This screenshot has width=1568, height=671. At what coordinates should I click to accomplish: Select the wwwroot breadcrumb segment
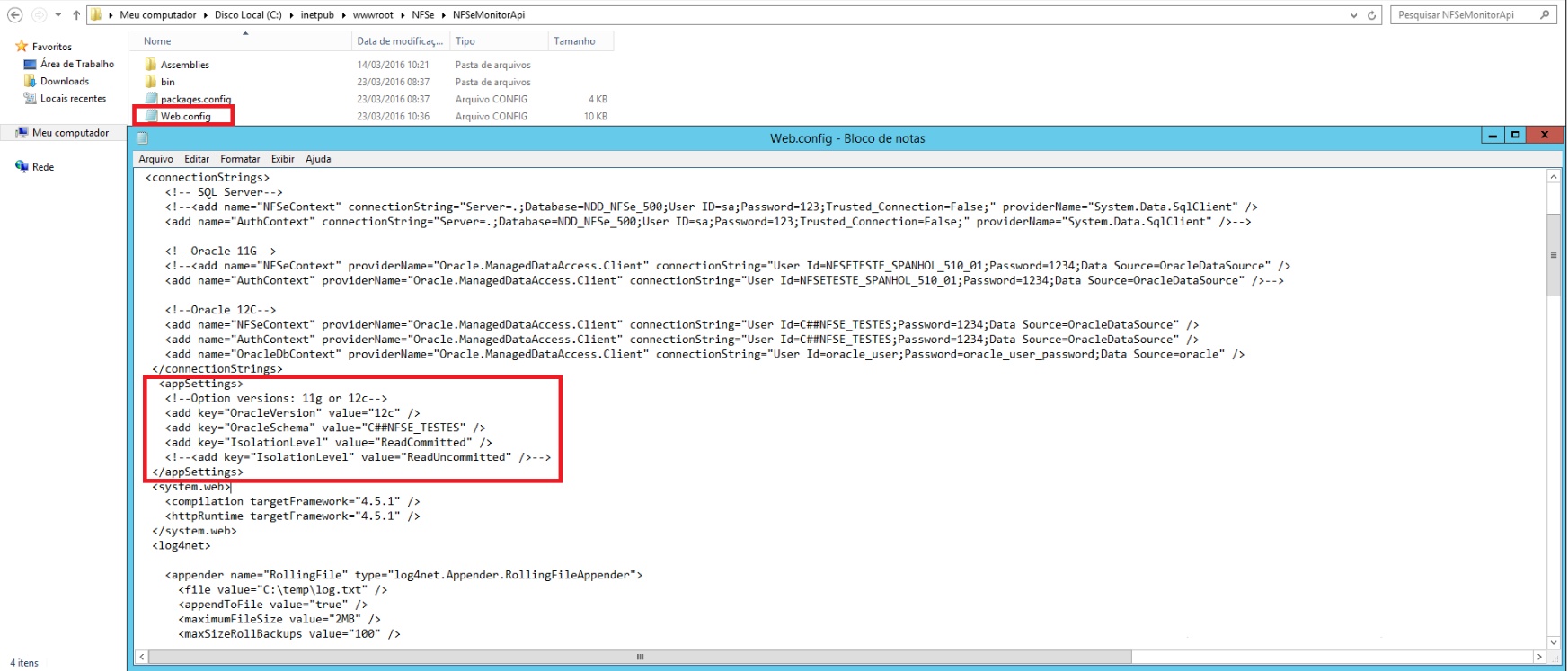click(x=373, y=15)
